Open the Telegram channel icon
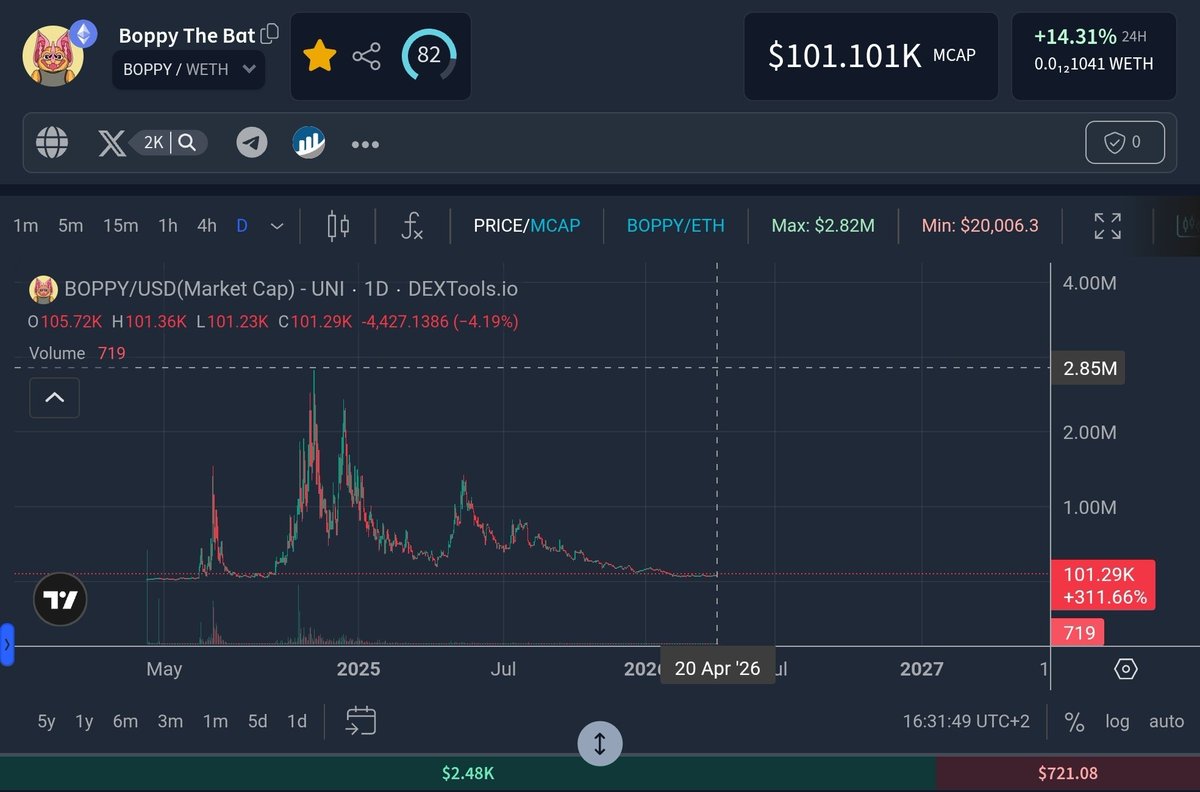This screenshot has width=1200, height=792. [x=252, y=143]
